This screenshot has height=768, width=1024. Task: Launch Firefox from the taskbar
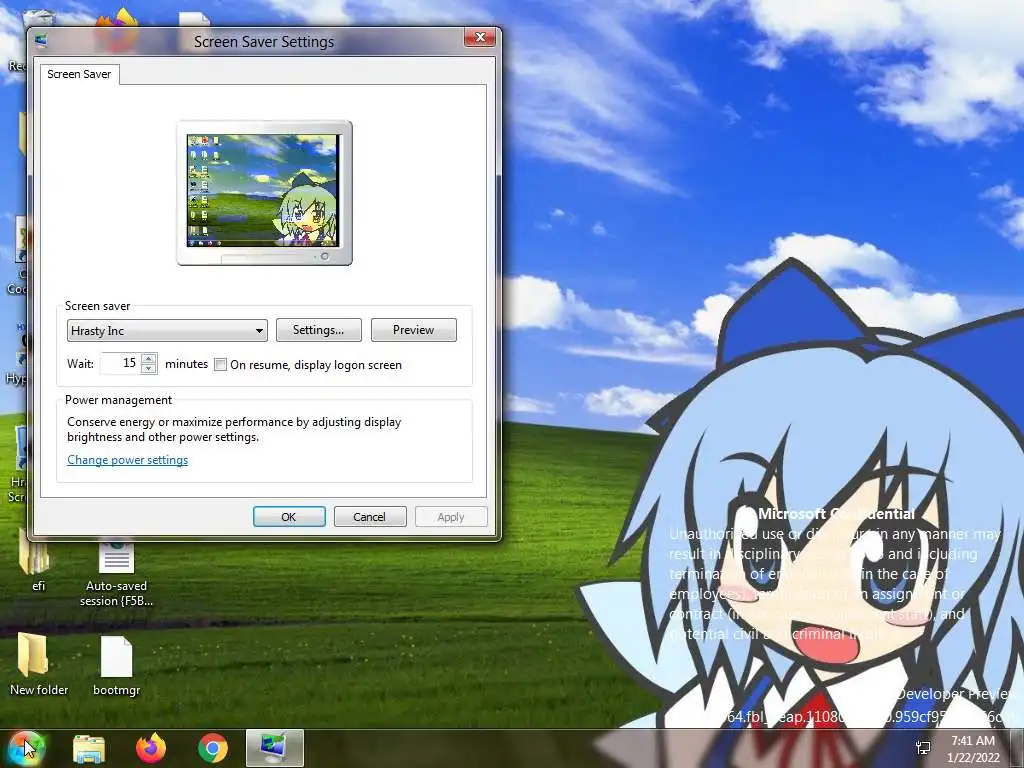[x=151, y=748]
